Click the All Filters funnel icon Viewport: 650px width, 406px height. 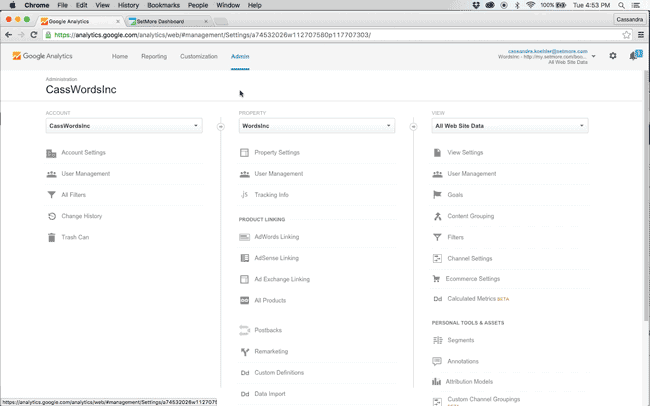click(x=51, y=195)
